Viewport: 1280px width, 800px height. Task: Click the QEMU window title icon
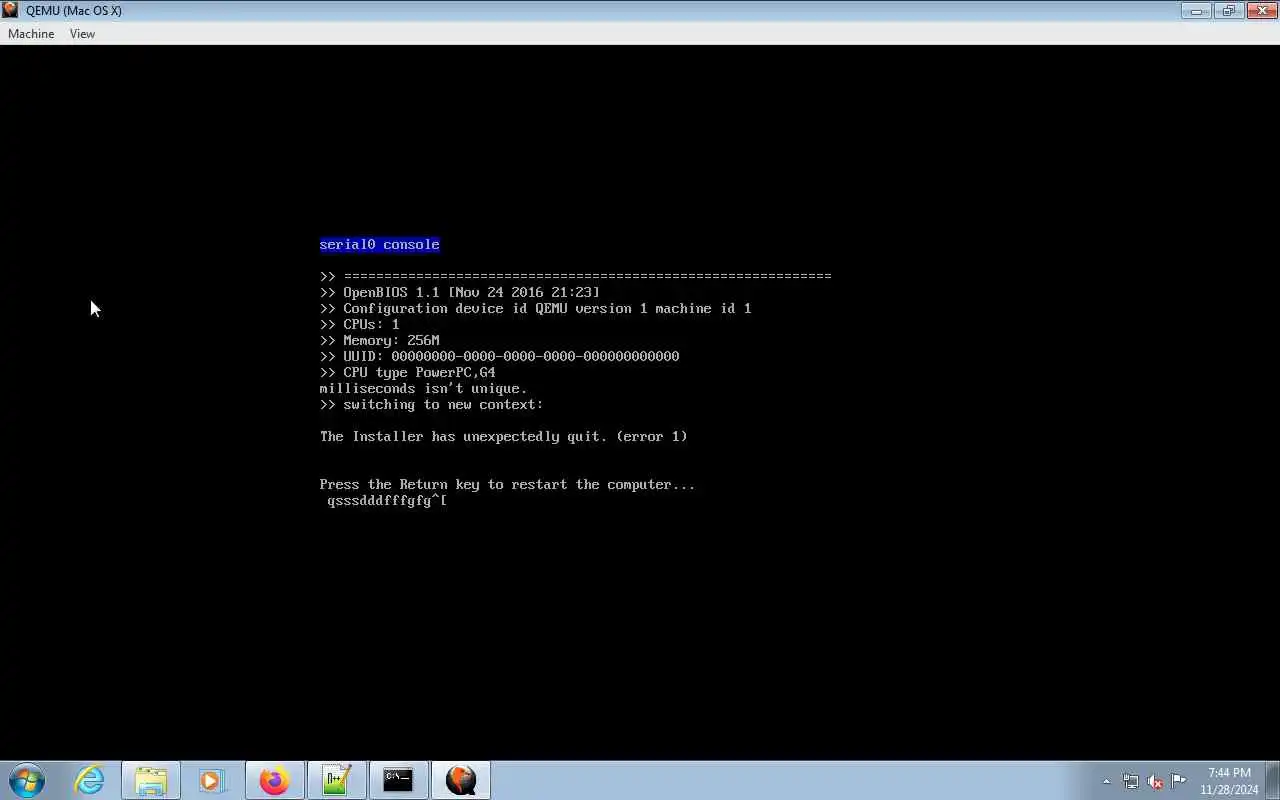10,10
